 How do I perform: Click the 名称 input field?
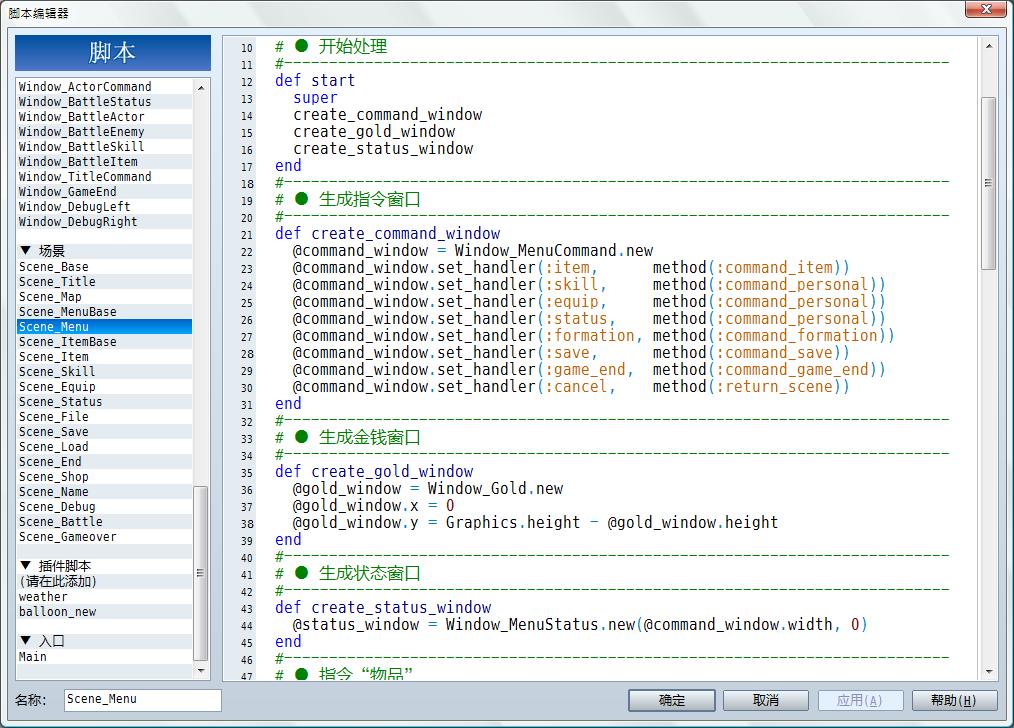point(142,700)
